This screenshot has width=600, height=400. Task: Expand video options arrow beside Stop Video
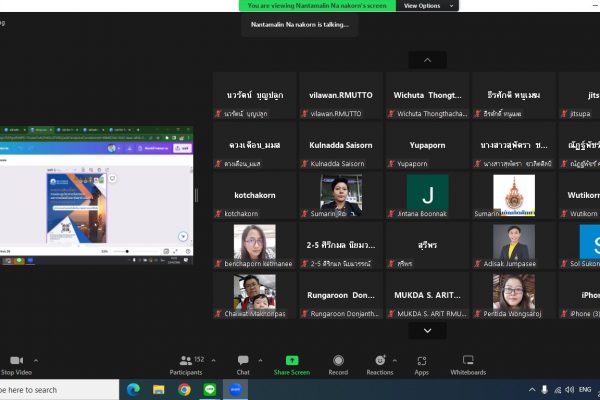(x=36, y=361)
